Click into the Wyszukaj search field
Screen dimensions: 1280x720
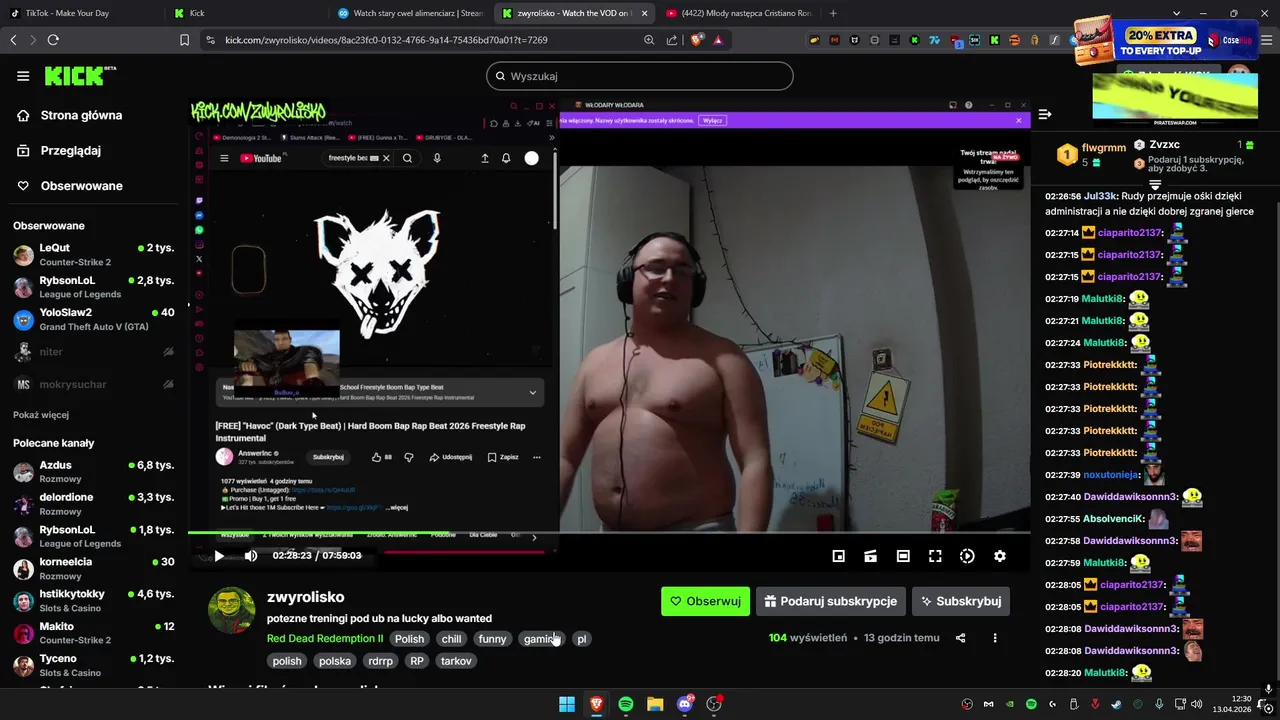click(640, 76)
